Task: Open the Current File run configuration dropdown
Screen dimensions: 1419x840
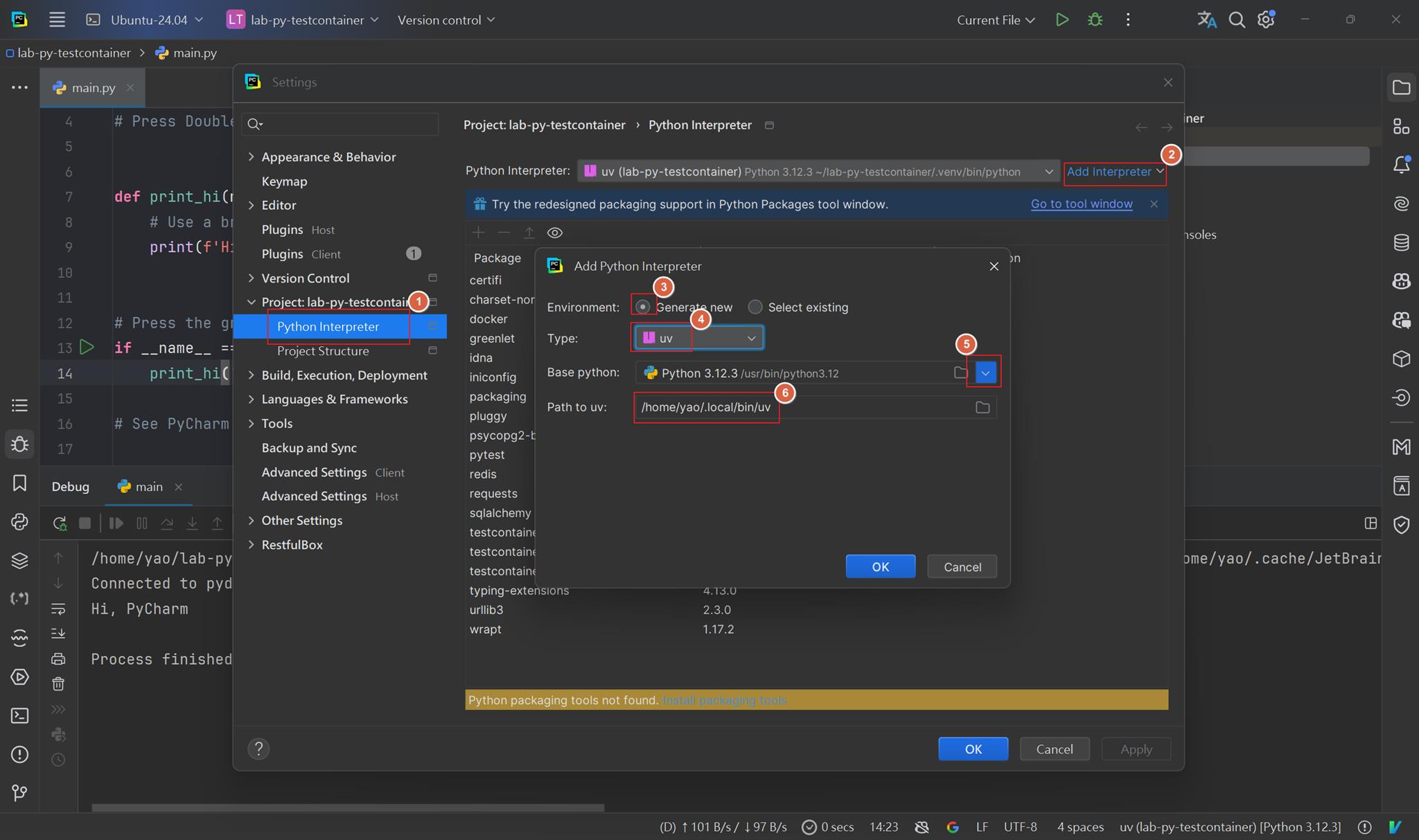Action: pos(996,19)
